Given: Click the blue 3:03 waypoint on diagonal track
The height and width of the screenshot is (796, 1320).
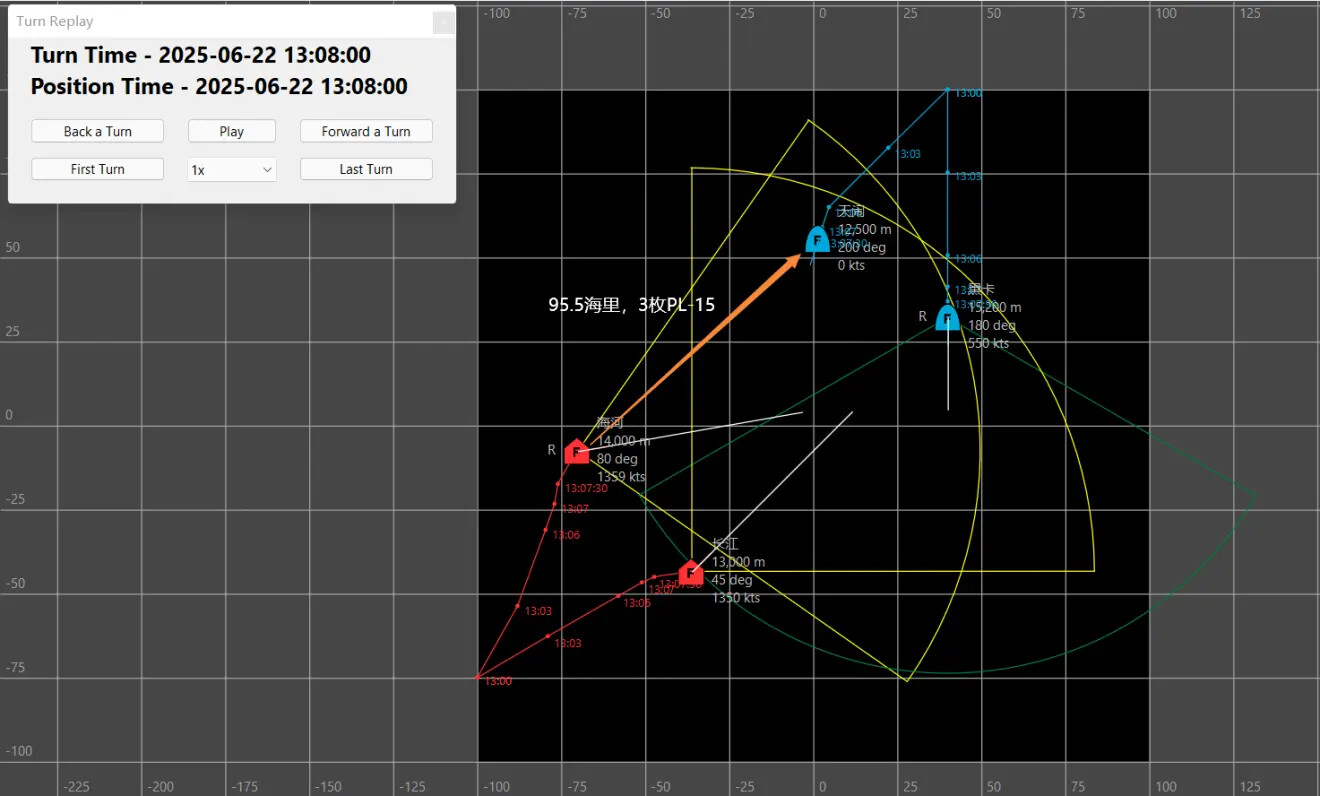Looking at the screenshot, I should tap(888, 148).
